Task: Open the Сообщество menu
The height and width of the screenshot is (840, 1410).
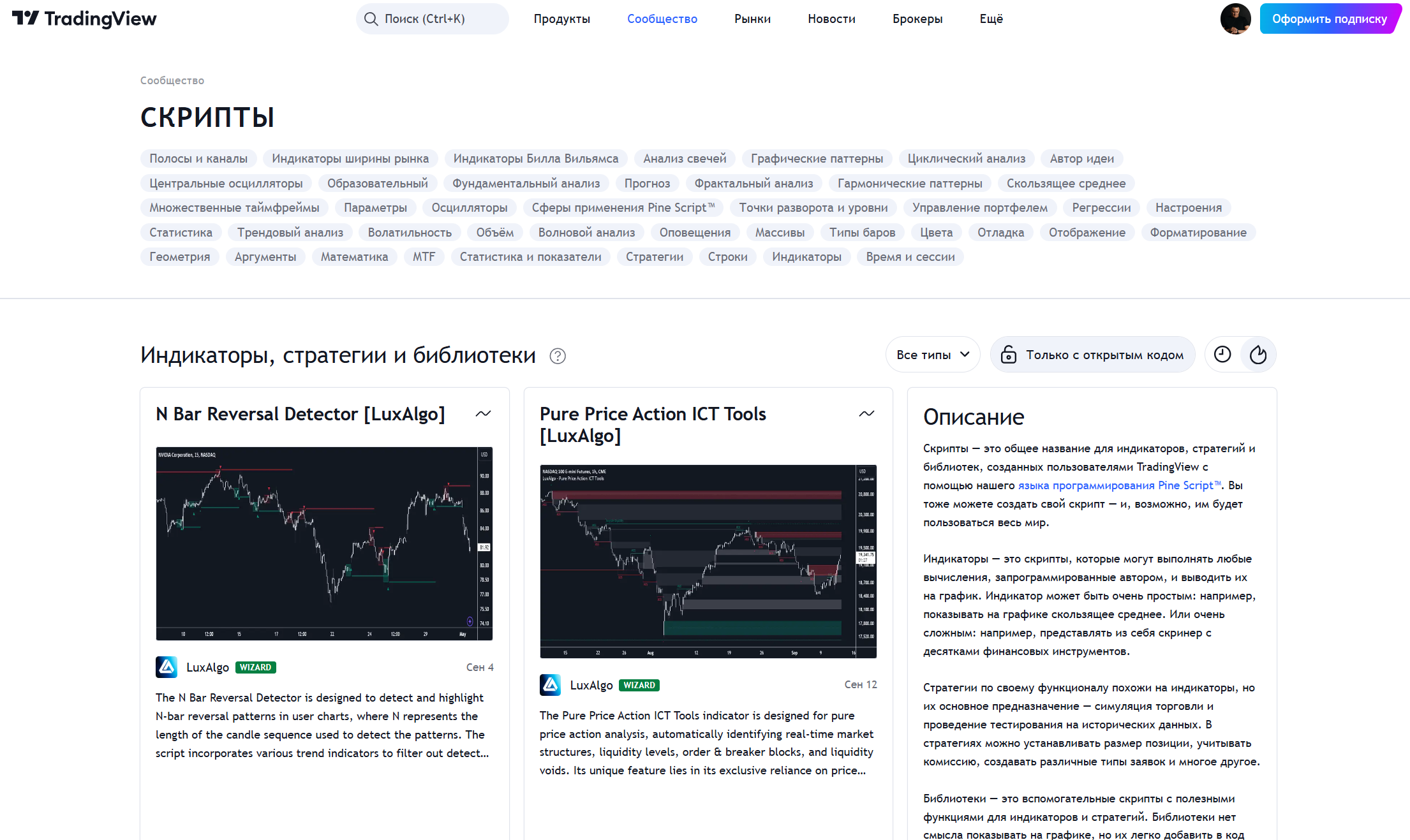Action: 662,19
